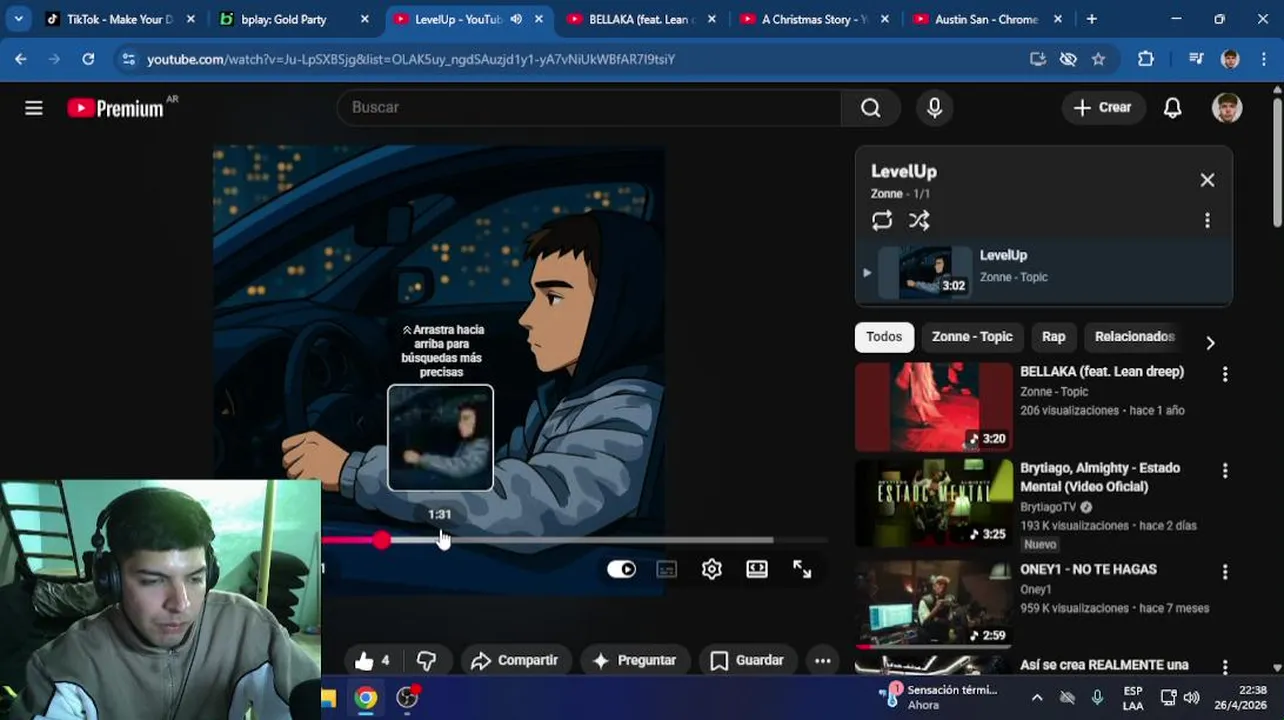Open the Chrome profile avatar
The height and width of the screenshot is (720, 1284).
1230,59
